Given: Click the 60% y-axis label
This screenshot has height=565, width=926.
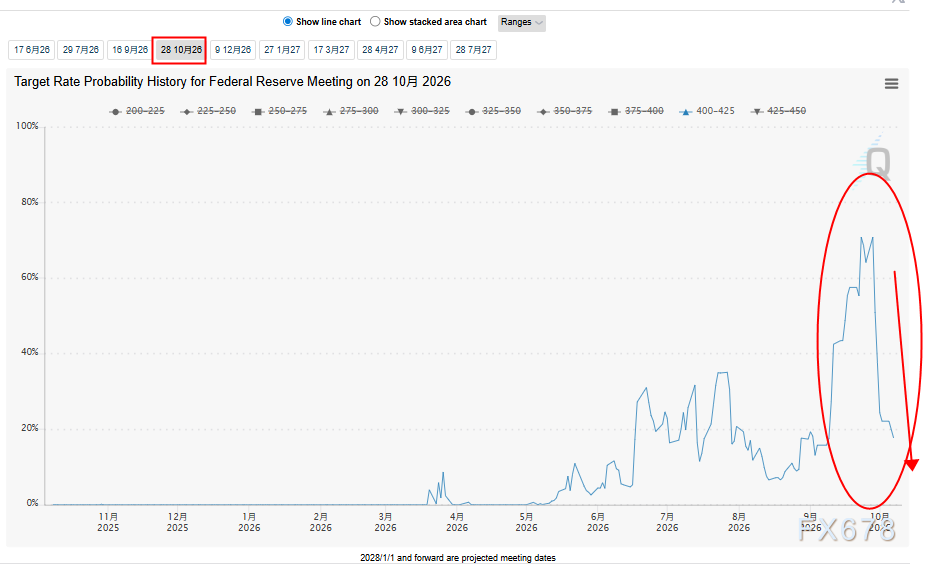Looking at the screenshot, I should point(30,277).
